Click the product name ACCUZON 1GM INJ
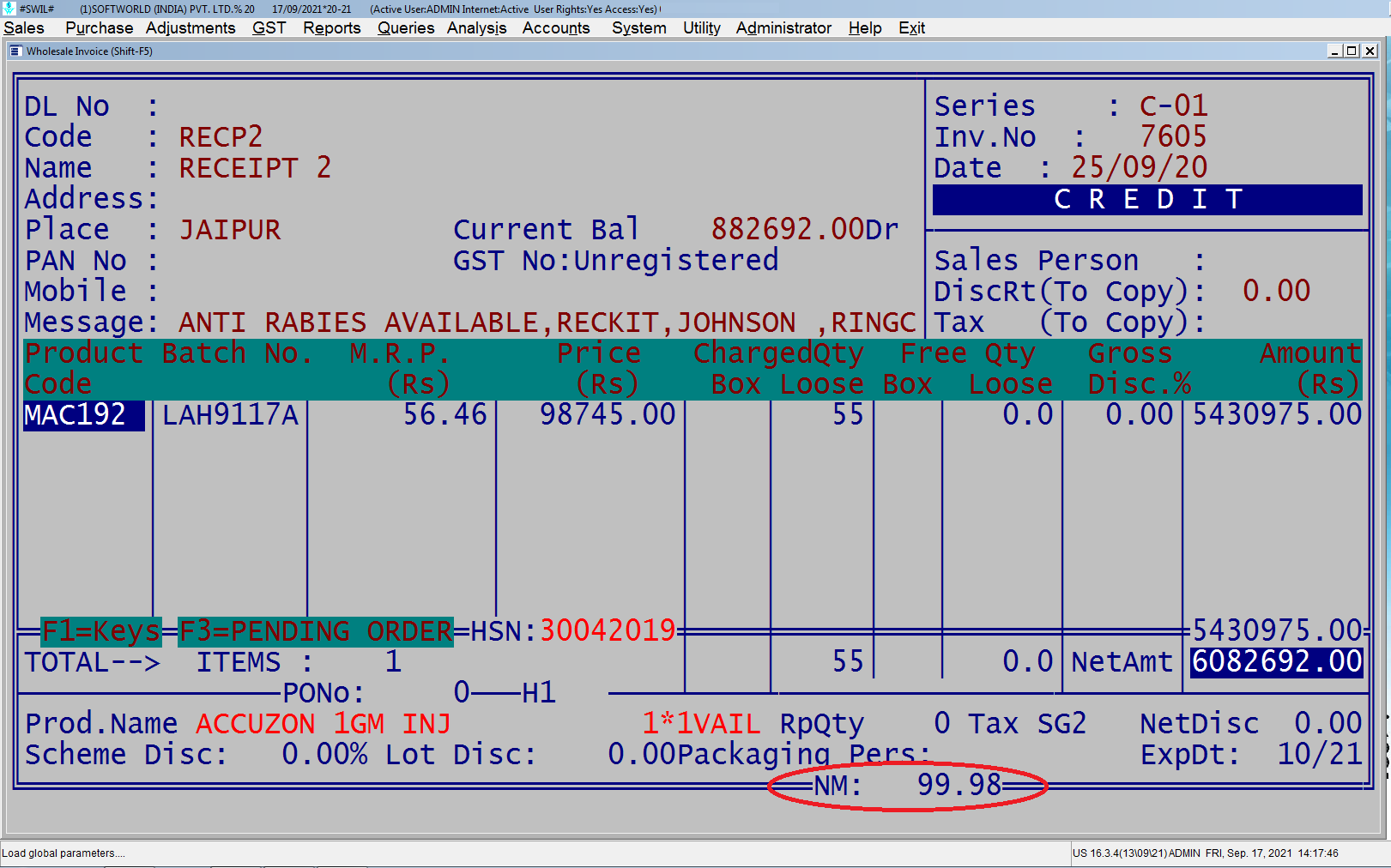 tap(324, 724)
